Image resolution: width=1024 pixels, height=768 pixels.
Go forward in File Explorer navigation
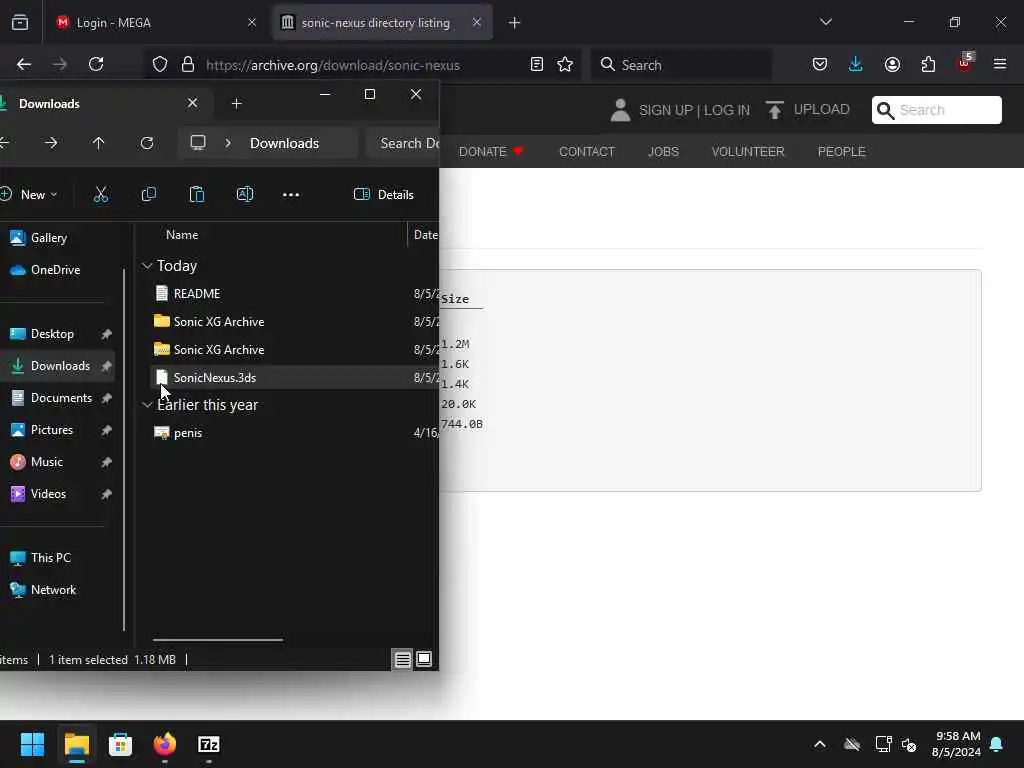click(x=51, y=143)
